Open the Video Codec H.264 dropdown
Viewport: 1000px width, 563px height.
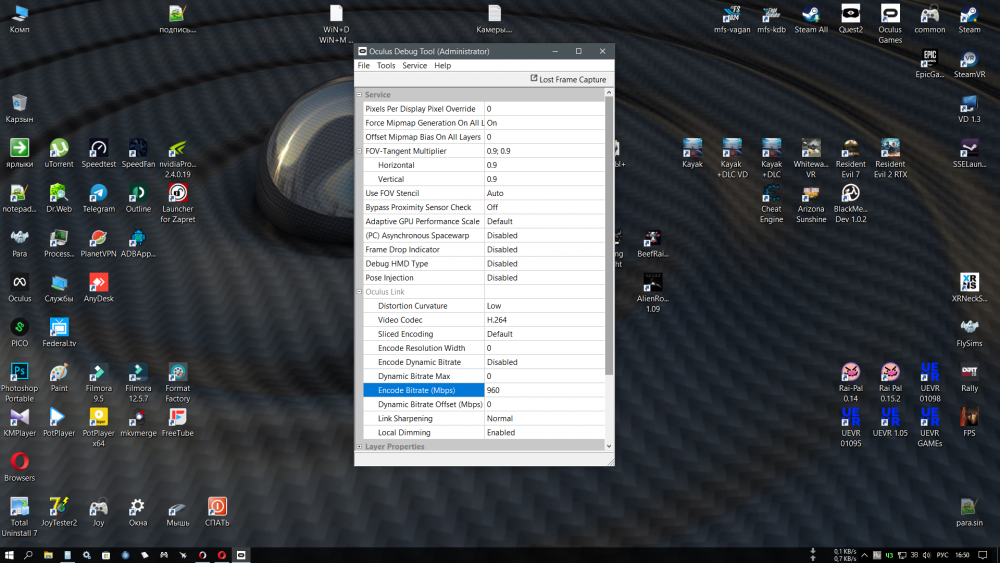[x=544, y=320]
